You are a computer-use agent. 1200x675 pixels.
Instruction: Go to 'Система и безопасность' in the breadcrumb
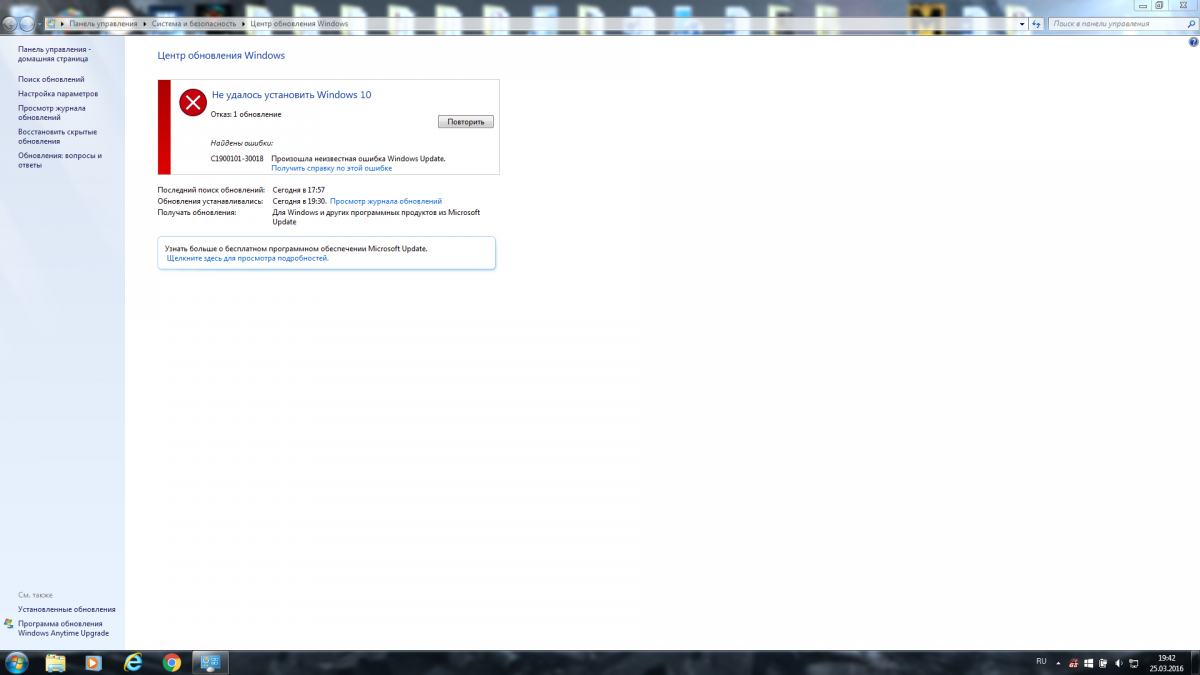click(x=192, y=23)
